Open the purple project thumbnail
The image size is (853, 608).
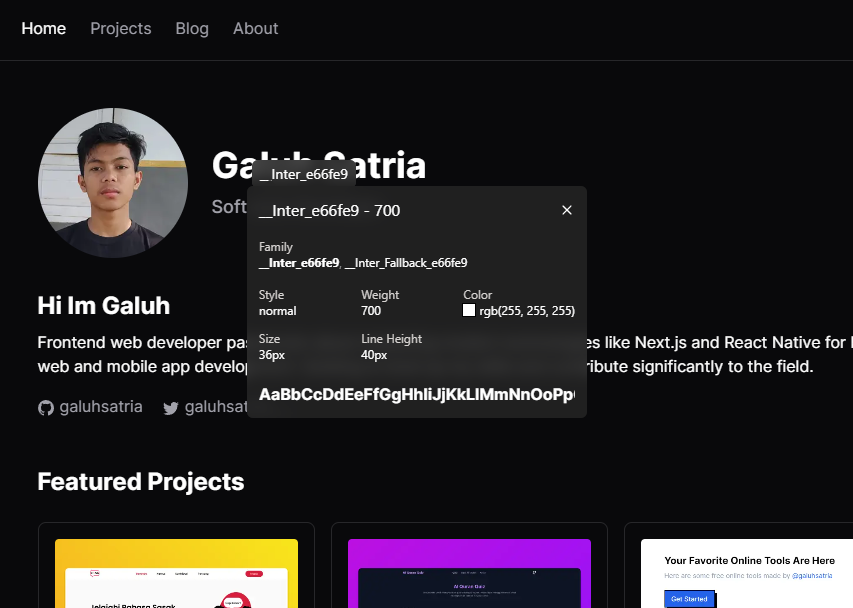pyautogui.click(x=469, y=573)
